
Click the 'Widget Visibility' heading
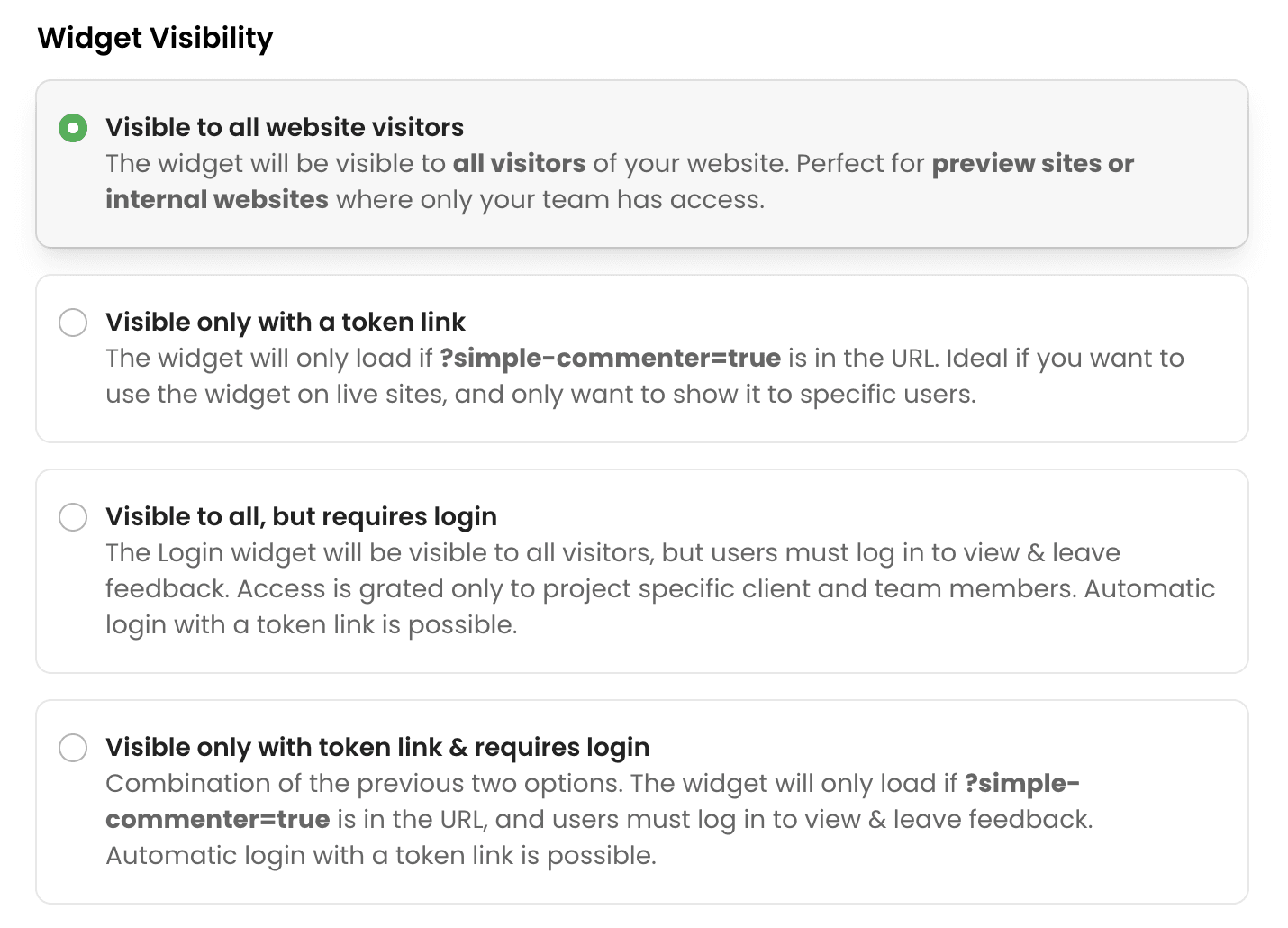tap(155, 38)
